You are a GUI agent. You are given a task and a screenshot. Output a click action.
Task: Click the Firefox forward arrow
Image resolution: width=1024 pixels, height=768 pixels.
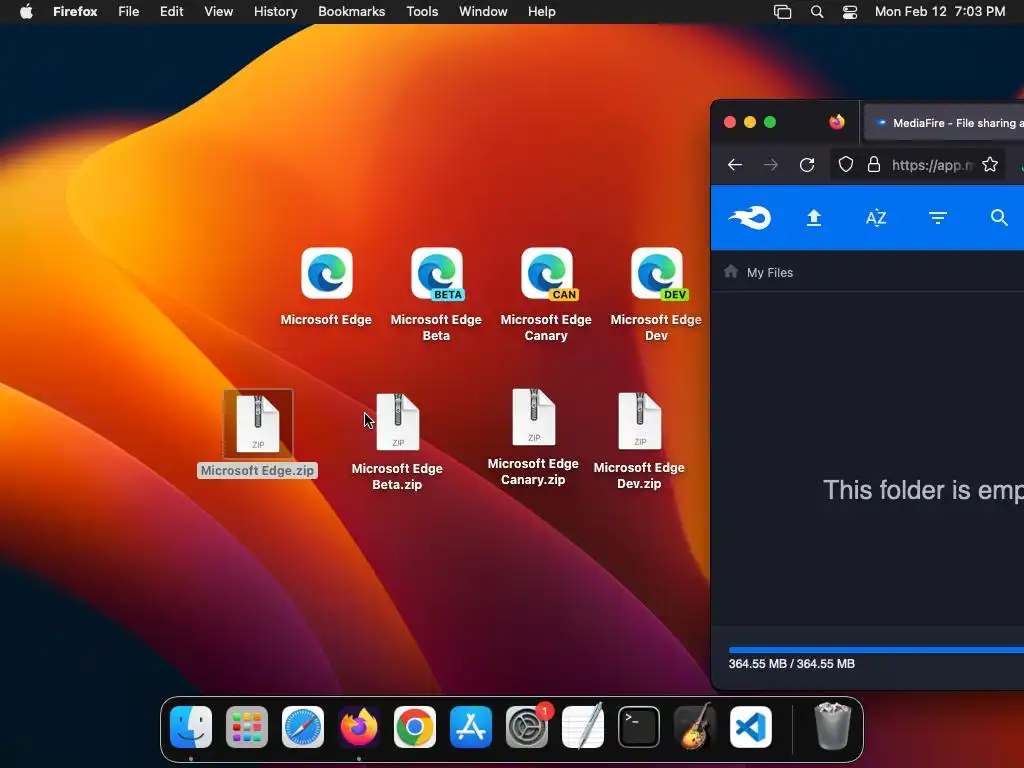coord(771,165)
